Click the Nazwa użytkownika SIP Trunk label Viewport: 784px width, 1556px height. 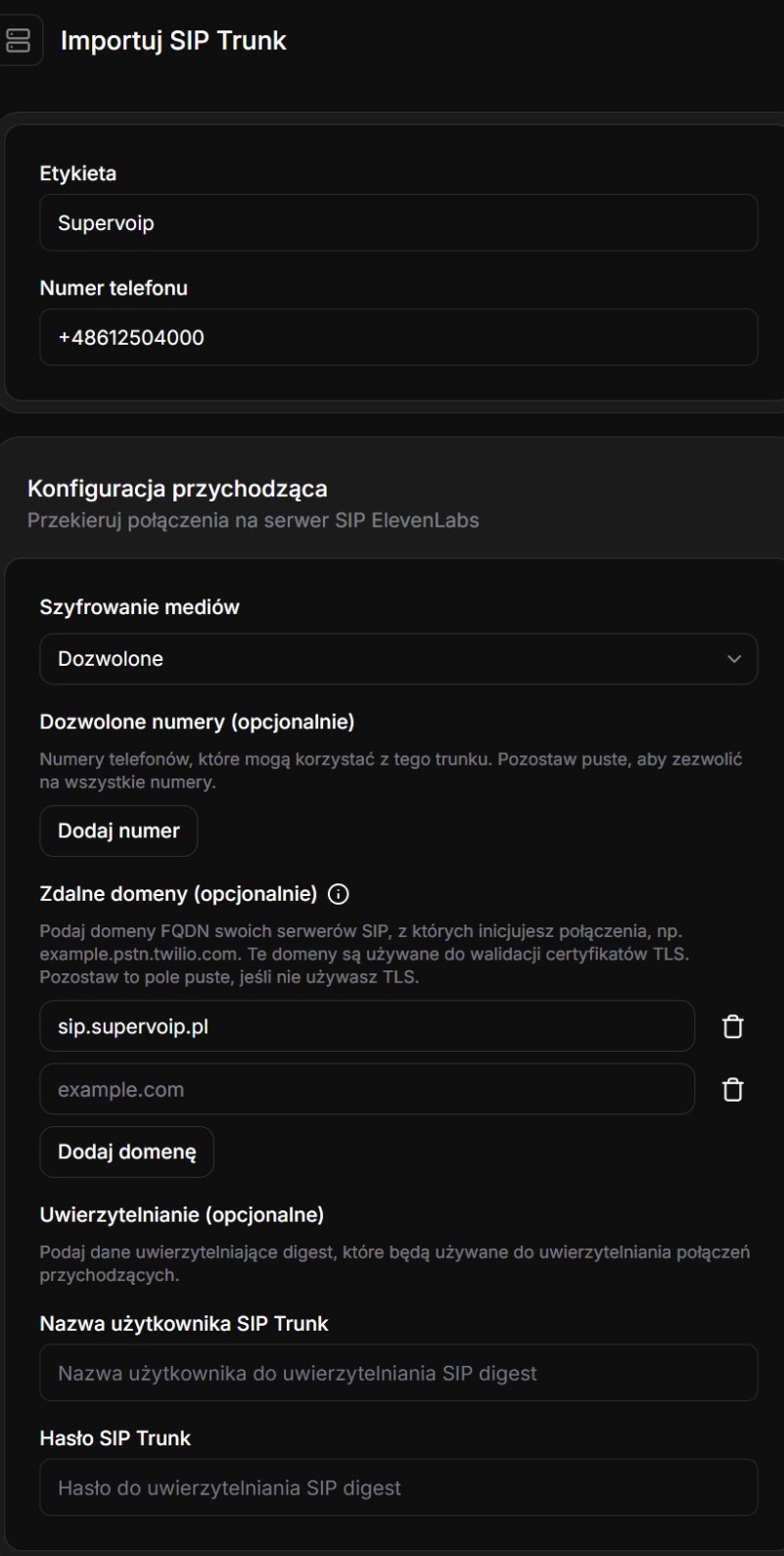184,1324
